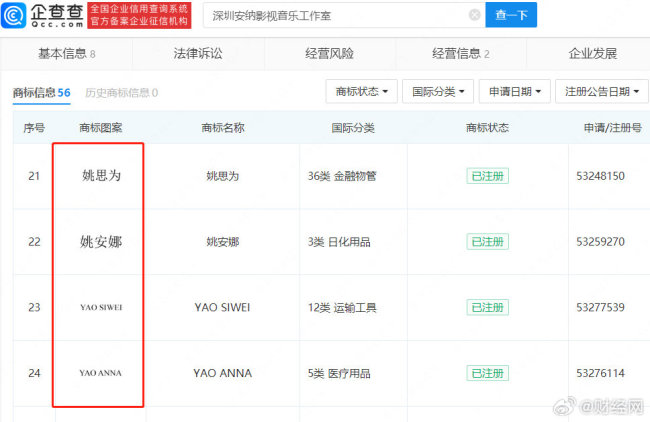This screenshot has height=422, width=650.
Task: Open the 经营信息 tab
Action: tap(461, 53)
